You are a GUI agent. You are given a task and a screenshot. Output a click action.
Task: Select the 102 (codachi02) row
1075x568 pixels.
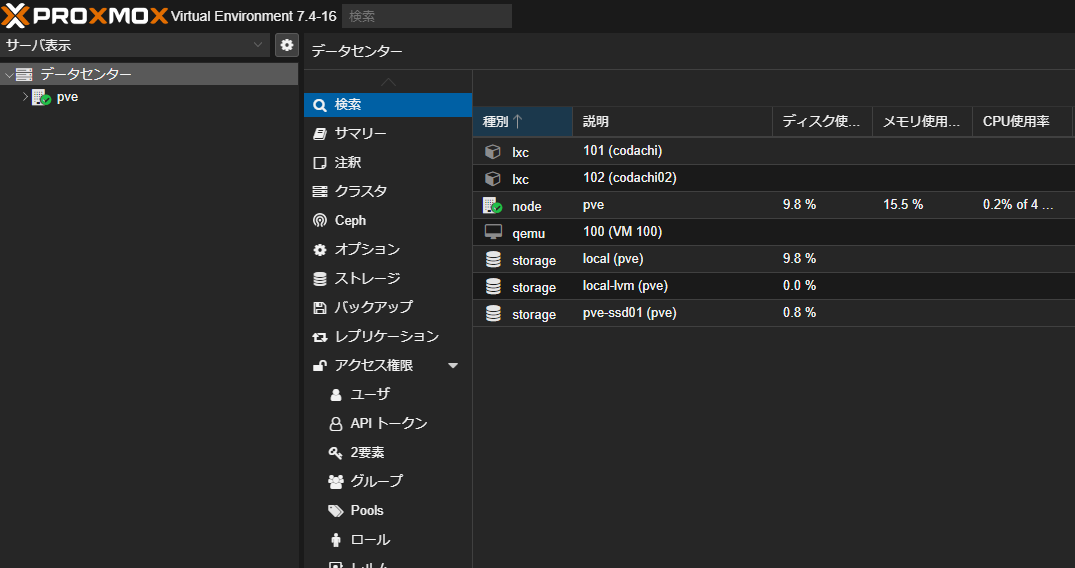pyautogui.click(x=774, y=178)
